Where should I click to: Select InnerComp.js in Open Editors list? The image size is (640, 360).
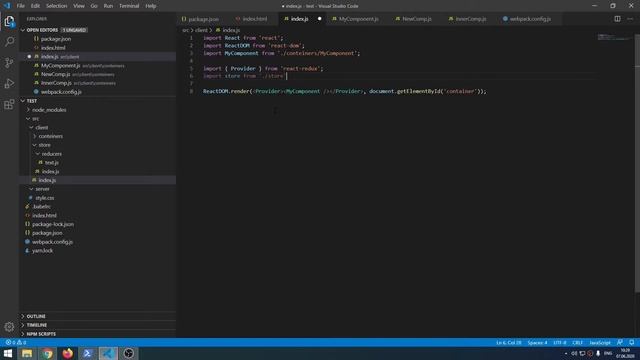point(56,83)
